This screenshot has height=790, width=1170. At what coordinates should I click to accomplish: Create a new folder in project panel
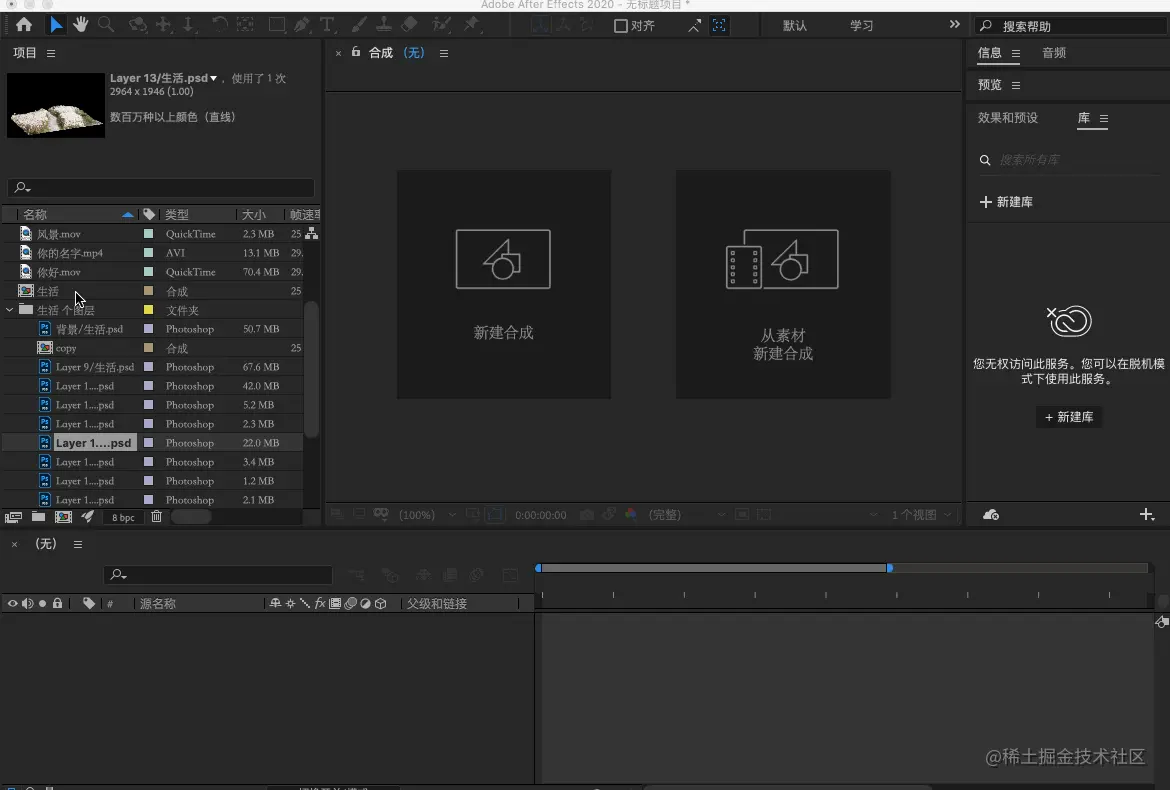[x=38, y=517]
